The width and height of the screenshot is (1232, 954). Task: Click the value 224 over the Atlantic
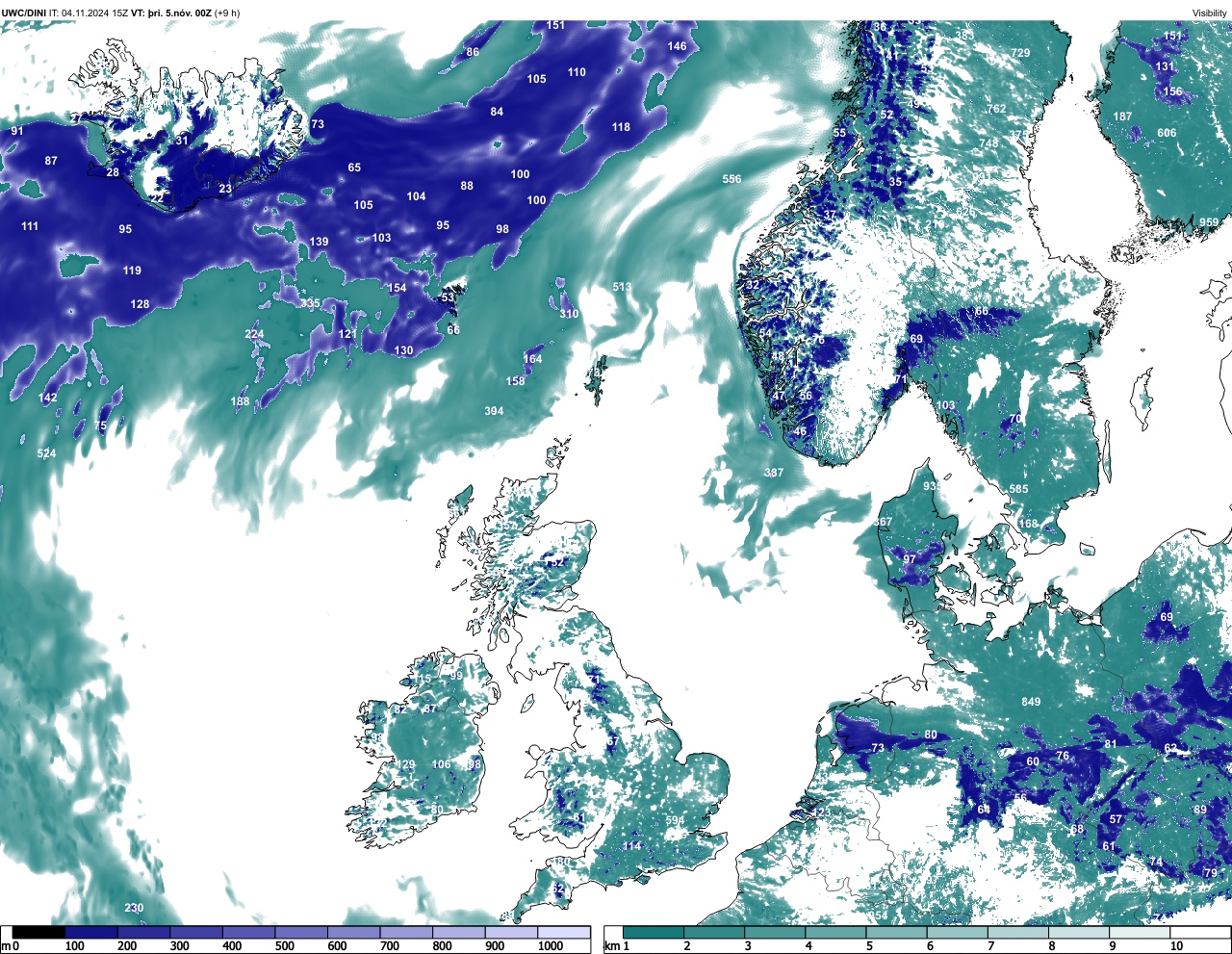(254, 334)
